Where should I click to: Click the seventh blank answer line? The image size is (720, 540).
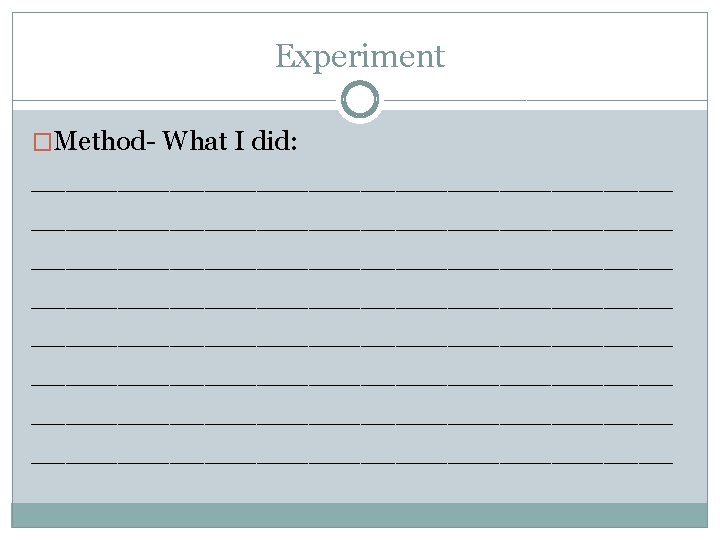click(x=352, y=422)
